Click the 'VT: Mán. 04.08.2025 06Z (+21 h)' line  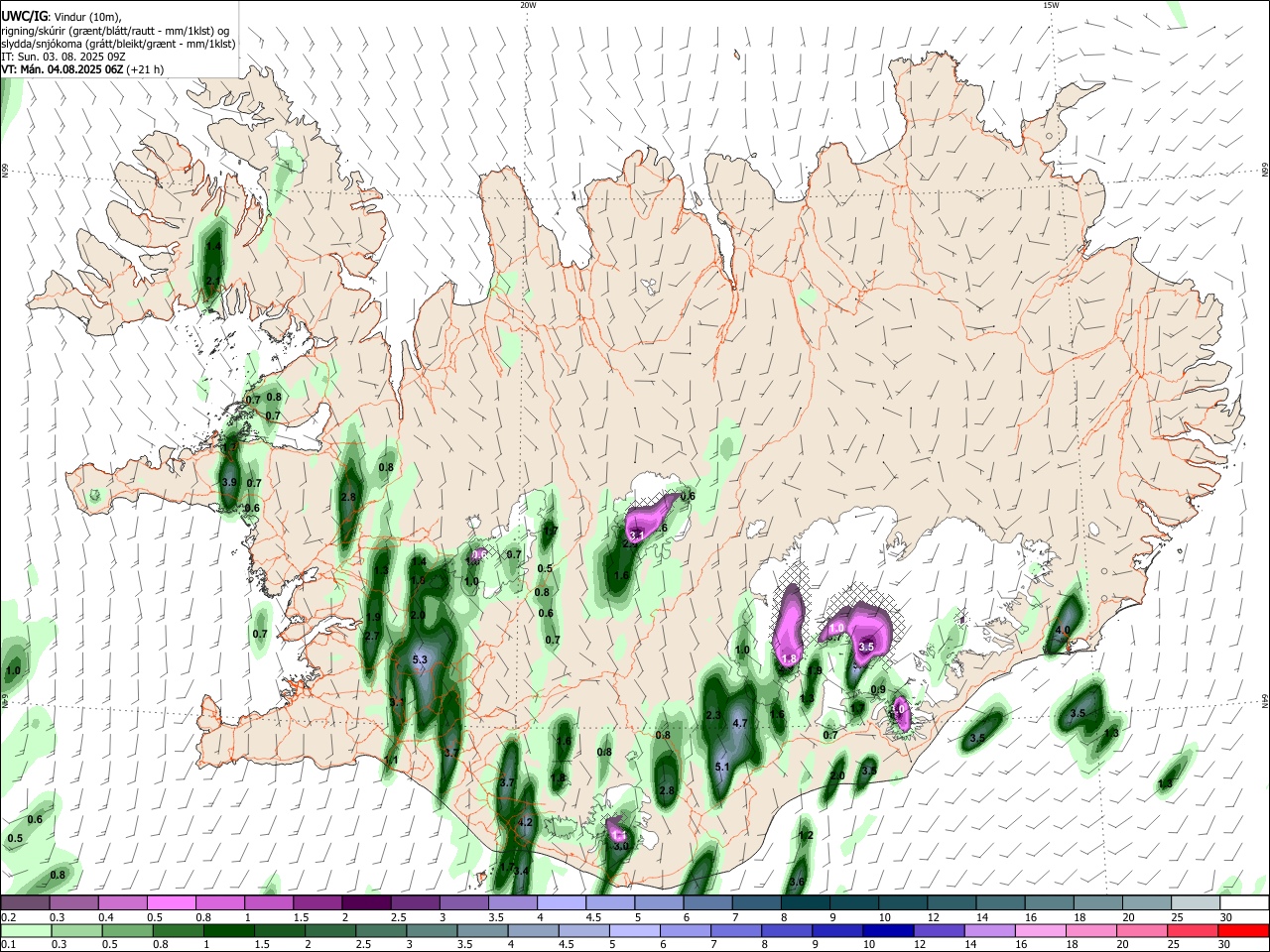[83, 69]
